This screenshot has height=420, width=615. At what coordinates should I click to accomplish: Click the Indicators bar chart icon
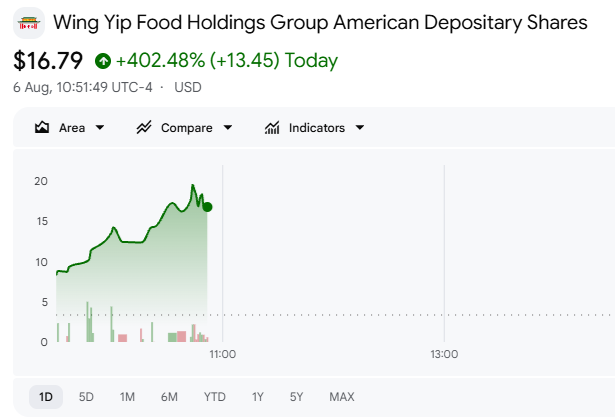272,127
